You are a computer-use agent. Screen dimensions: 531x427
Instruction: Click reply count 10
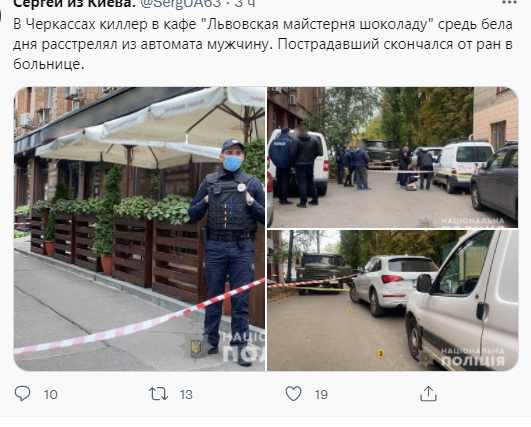[x=50, y=394]
